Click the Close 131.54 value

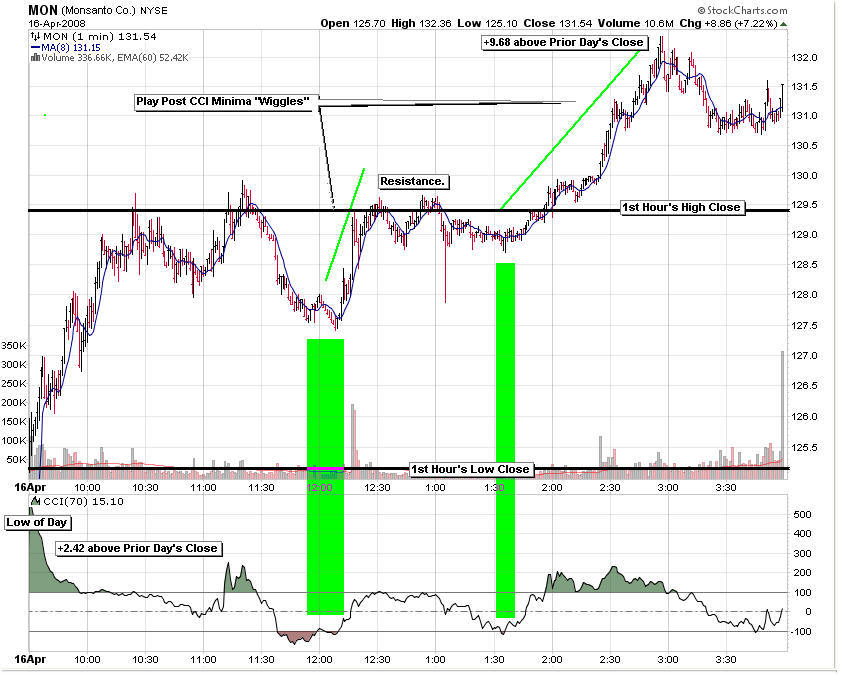(x=558, y=24)
